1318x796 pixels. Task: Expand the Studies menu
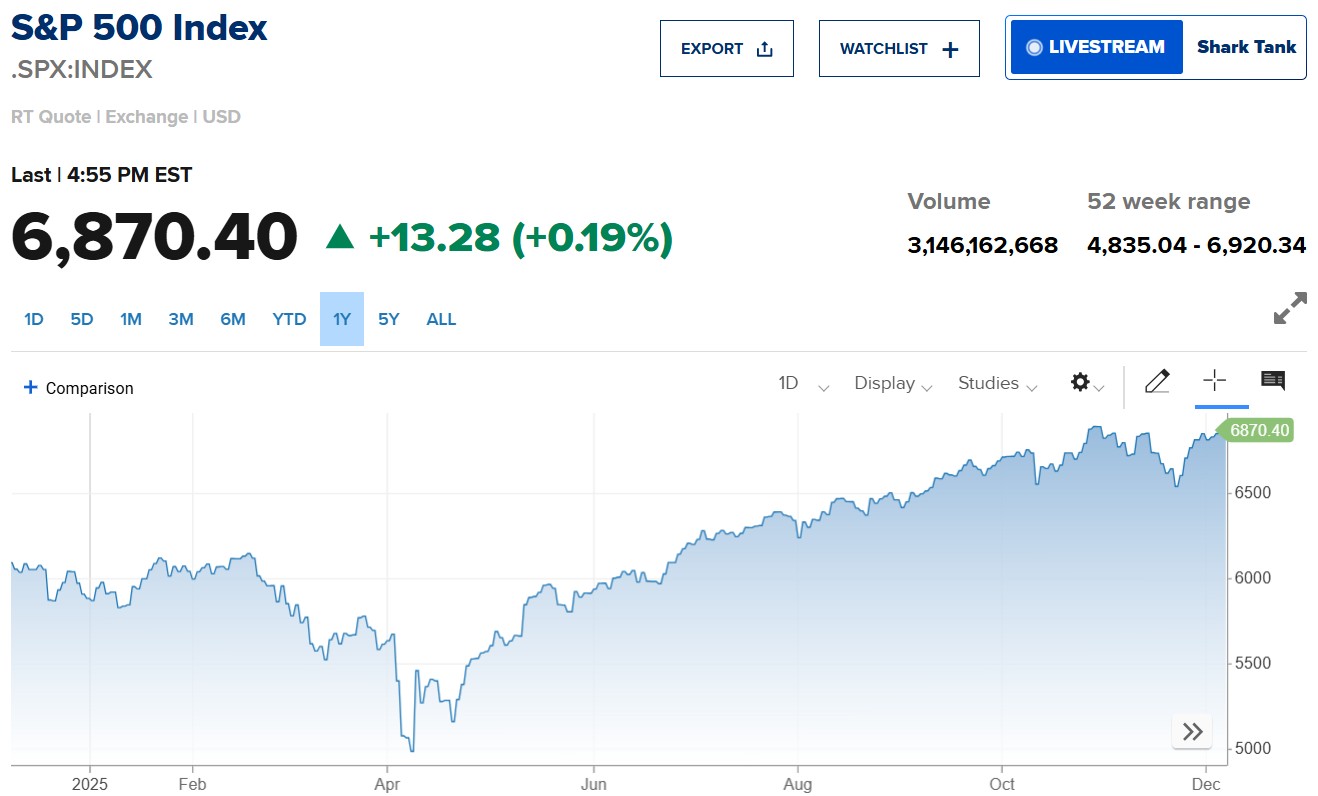pyautogui.click(x=995, y=383)
